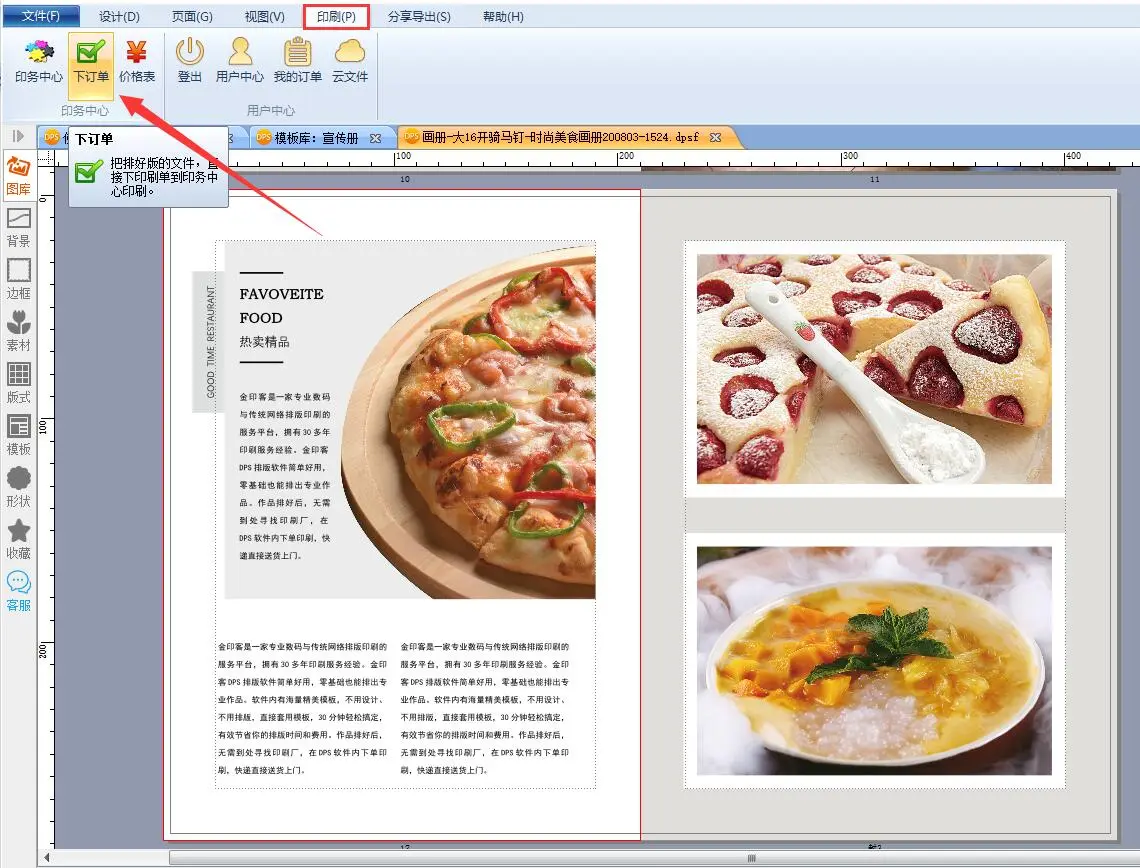Select the pizza image on left page
1140x868 pixels.
click(470, 420)
